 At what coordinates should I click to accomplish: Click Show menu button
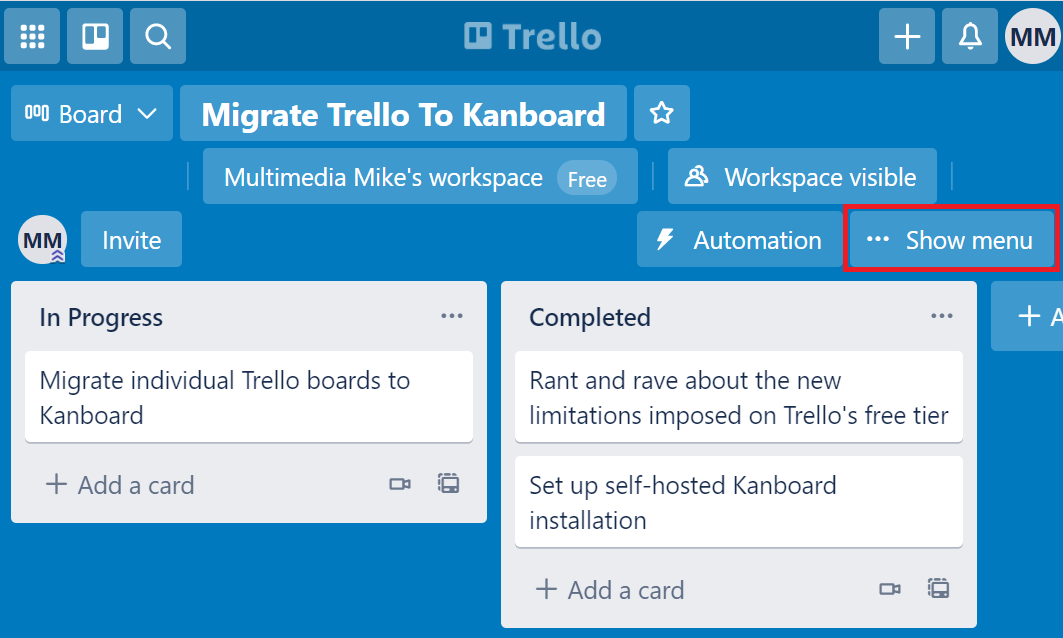[x=951, y=239]
